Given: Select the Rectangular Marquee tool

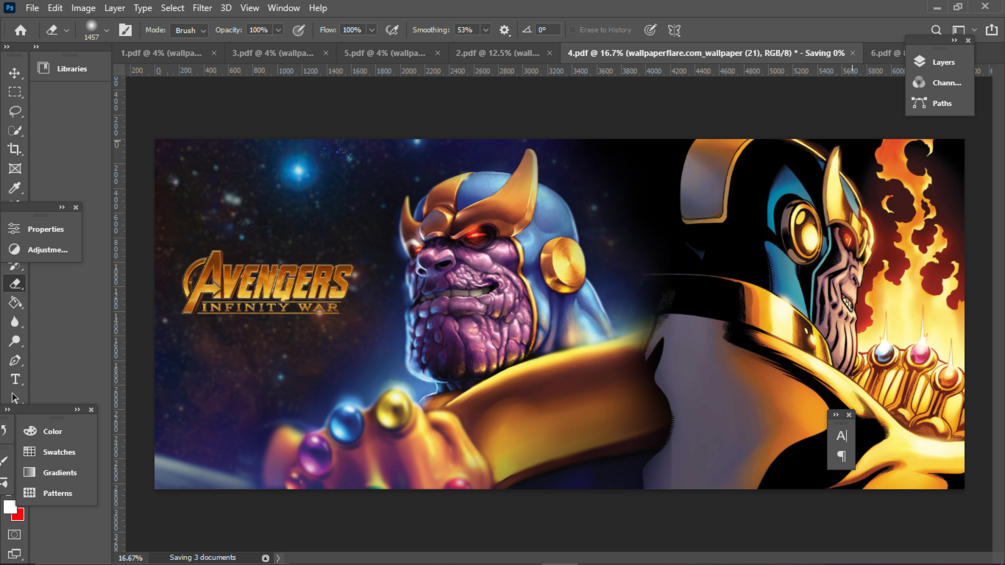Looking at the screenshot, I should (15, 92).
